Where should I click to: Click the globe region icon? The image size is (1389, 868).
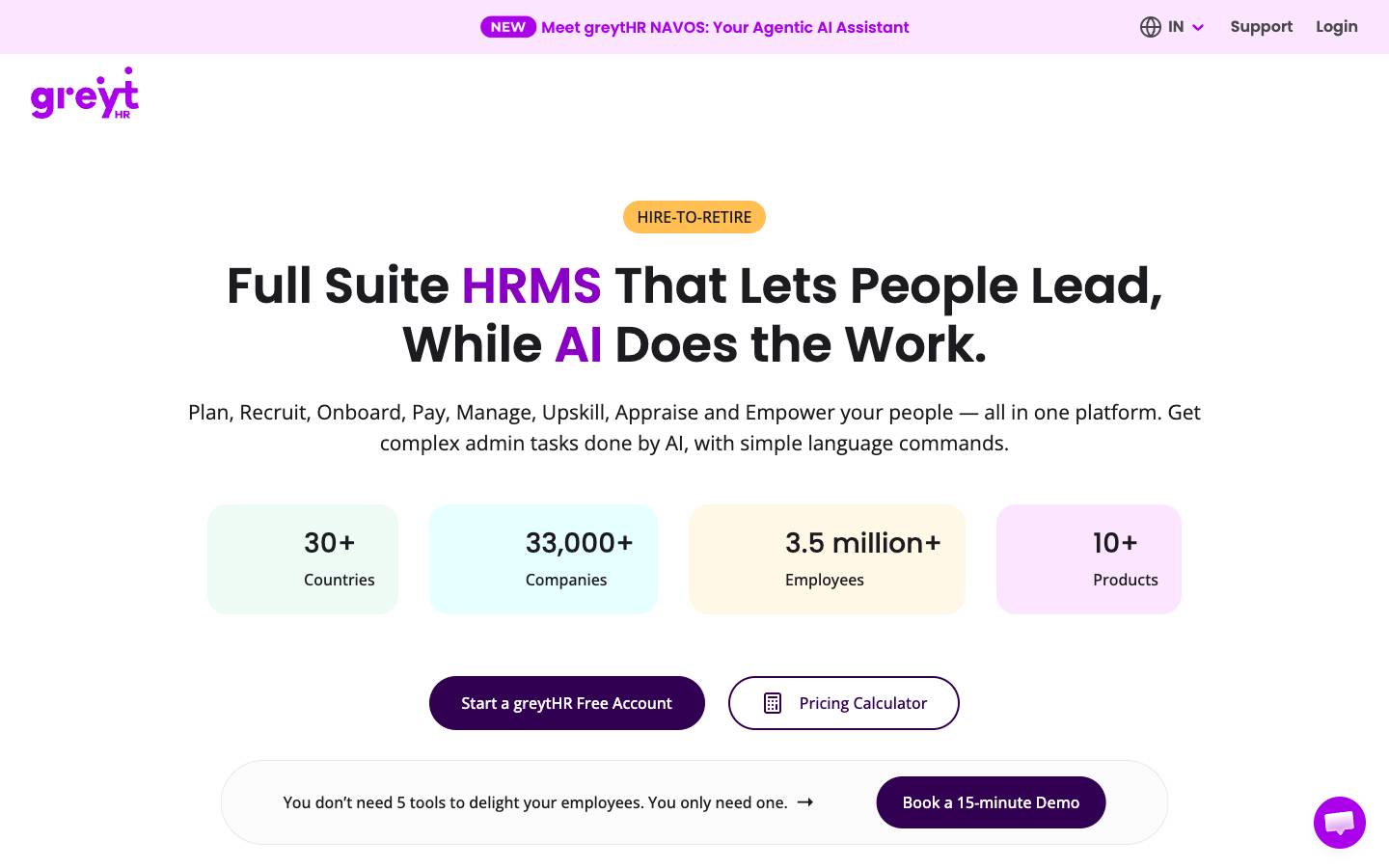[1150, 27]
